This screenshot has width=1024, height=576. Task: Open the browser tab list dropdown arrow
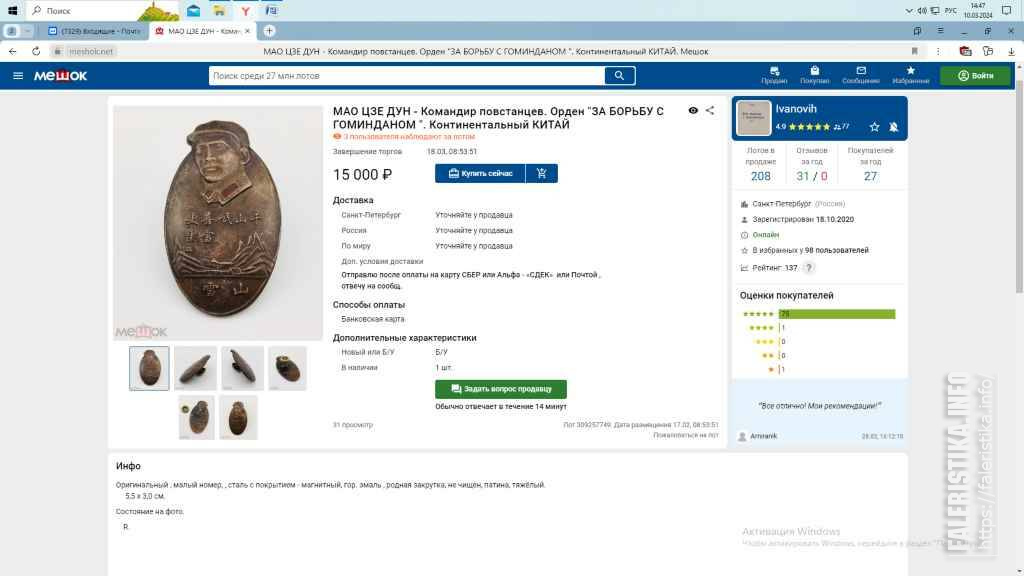27,31
